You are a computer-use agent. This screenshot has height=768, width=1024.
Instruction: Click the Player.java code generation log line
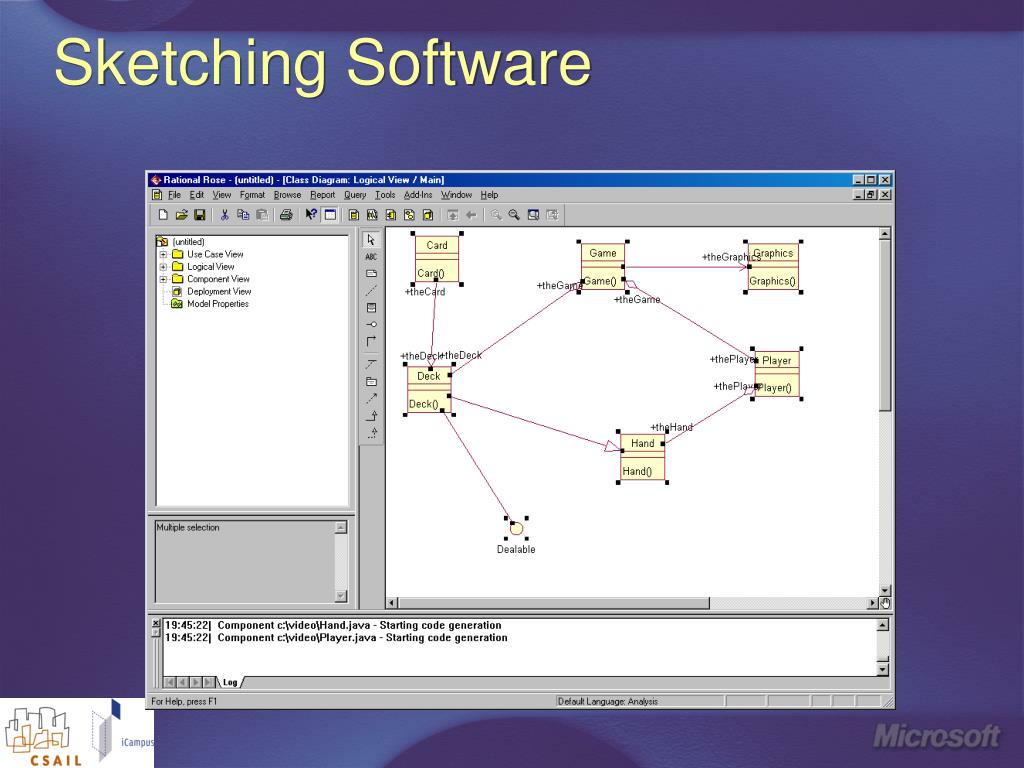pyautogui.click(x=336, y=638)
